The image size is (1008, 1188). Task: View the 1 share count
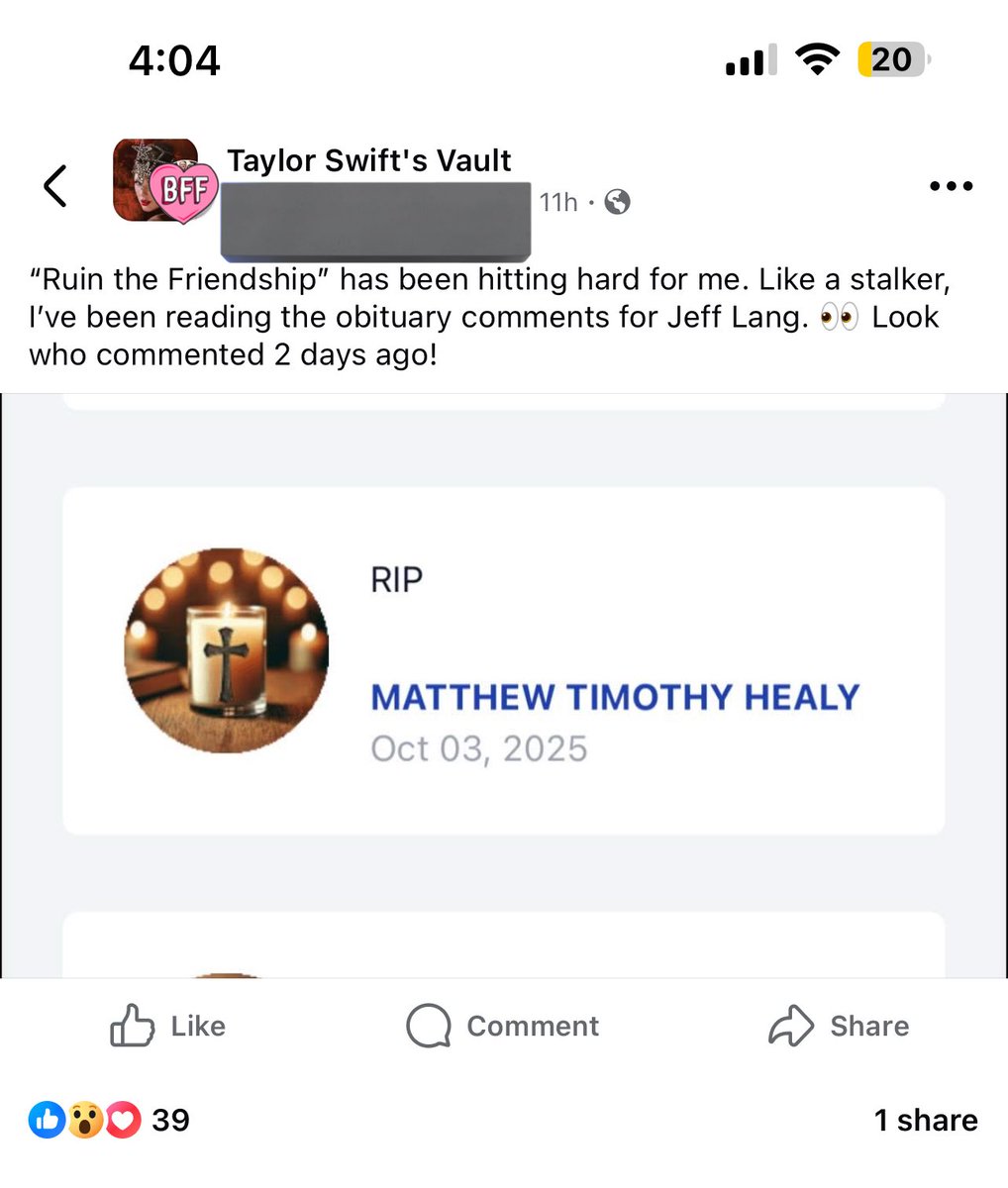tap(926, 1120)
